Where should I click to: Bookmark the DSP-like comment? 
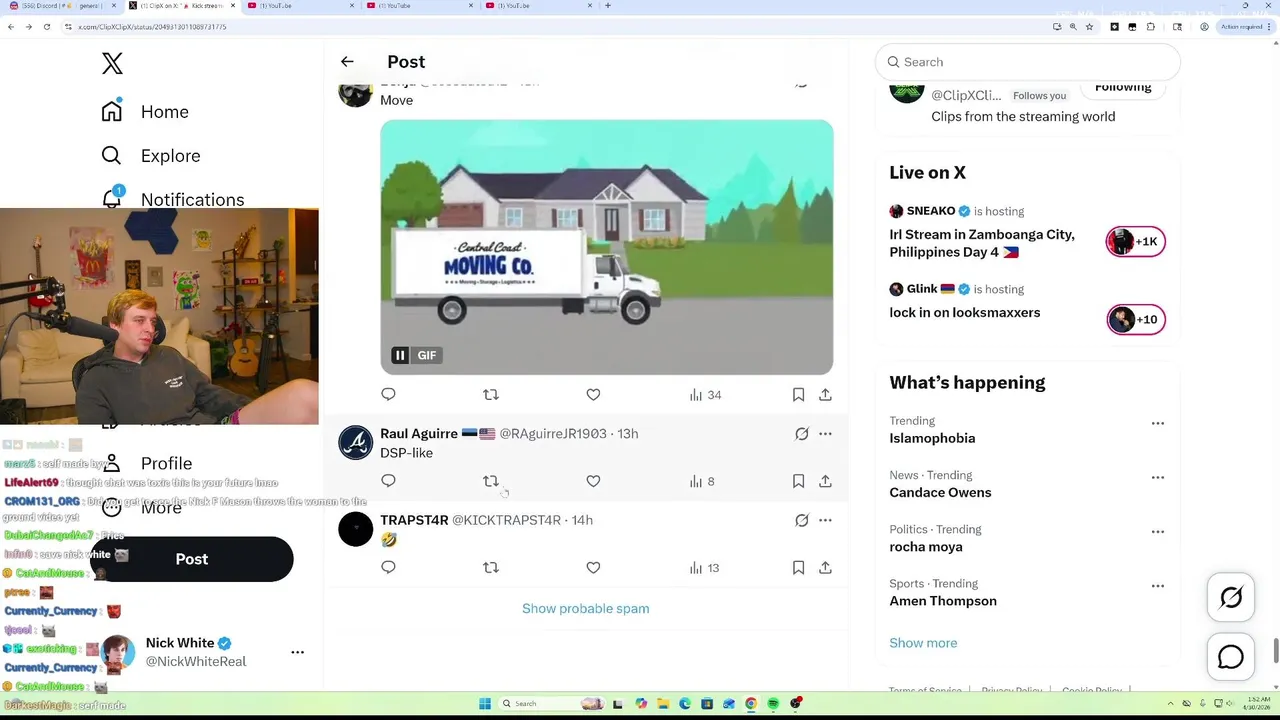tap(798, 481)
